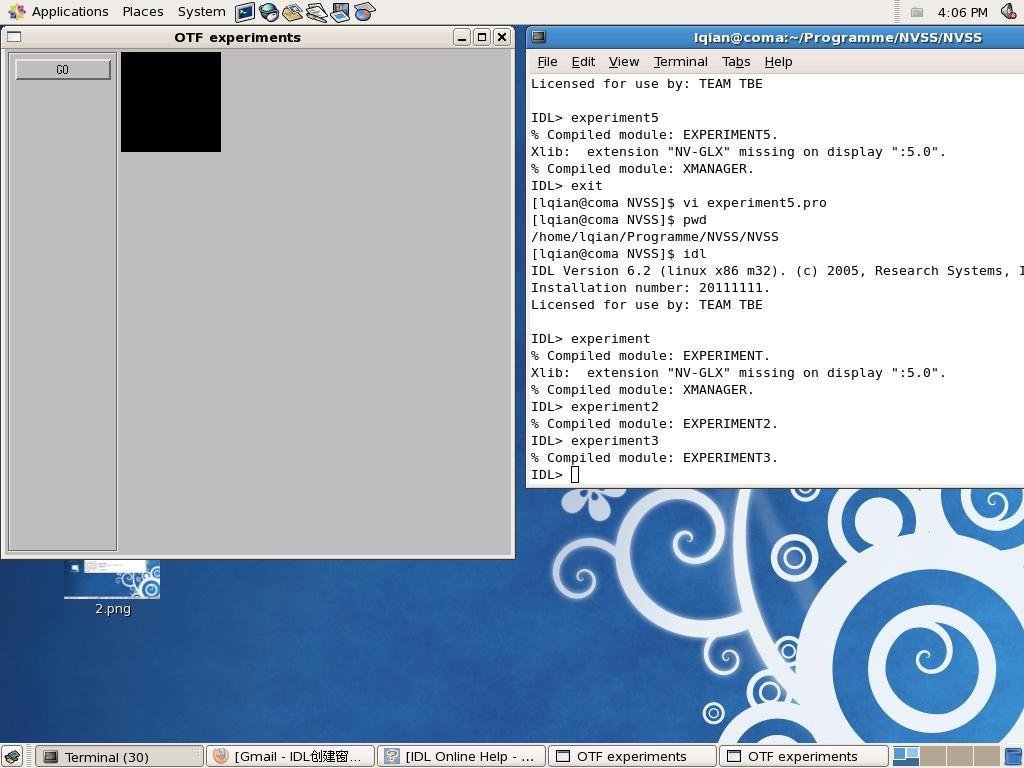
Task: Minimize the OTF experiments window
Action: point(462,37)
